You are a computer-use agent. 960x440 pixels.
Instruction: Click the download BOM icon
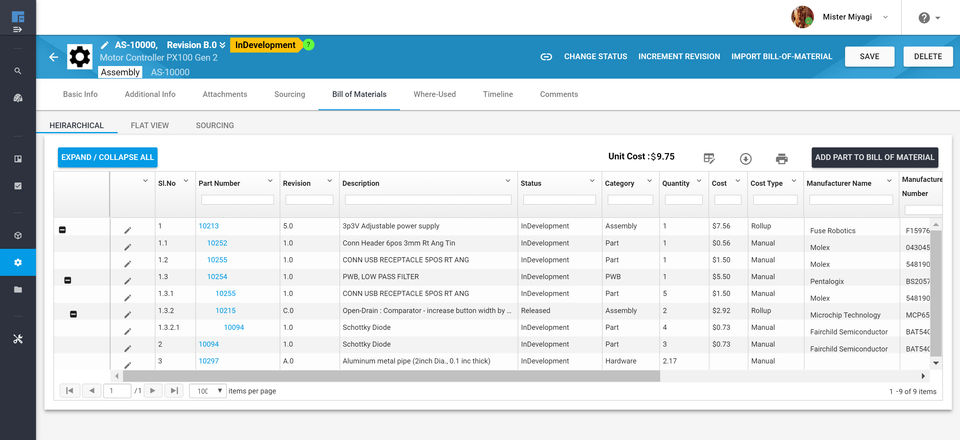tap(745, 159)
